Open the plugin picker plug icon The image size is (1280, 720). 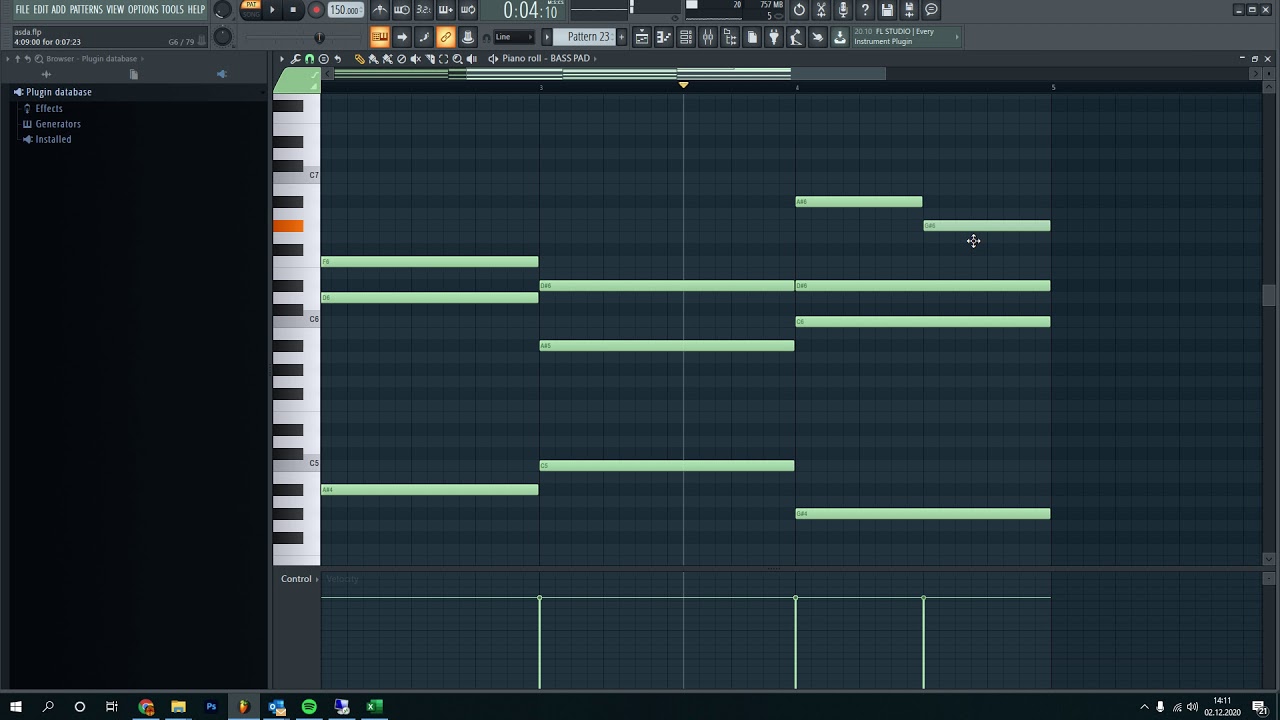(774, 37)
